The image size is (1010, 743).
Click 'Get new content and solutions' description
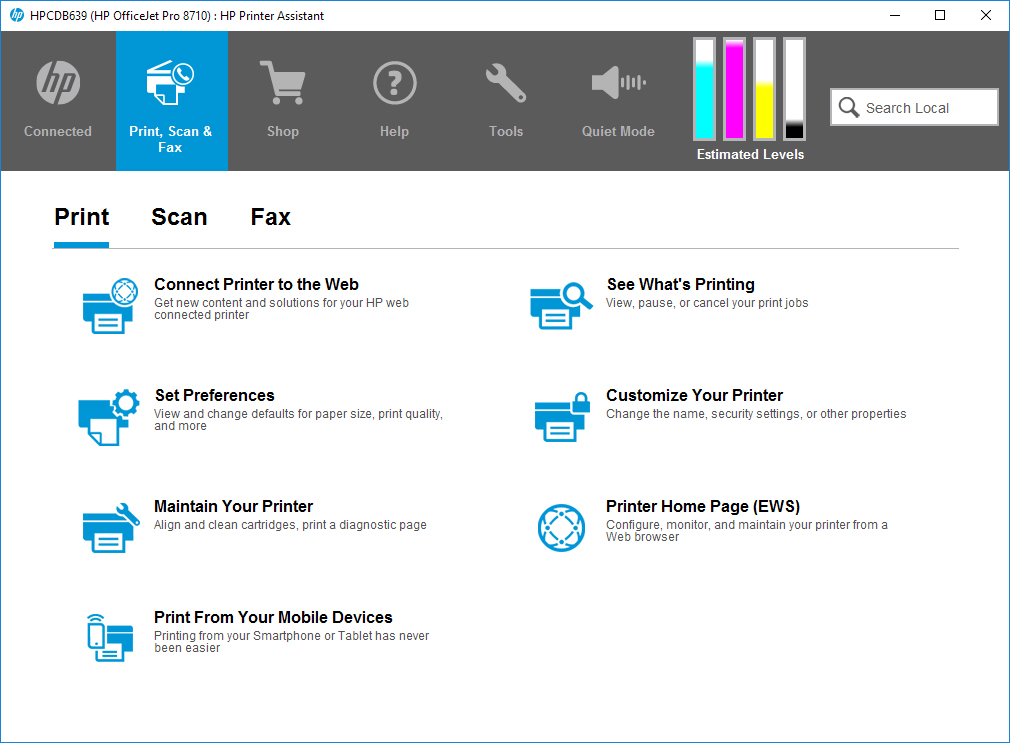click(x=281, y=309)
